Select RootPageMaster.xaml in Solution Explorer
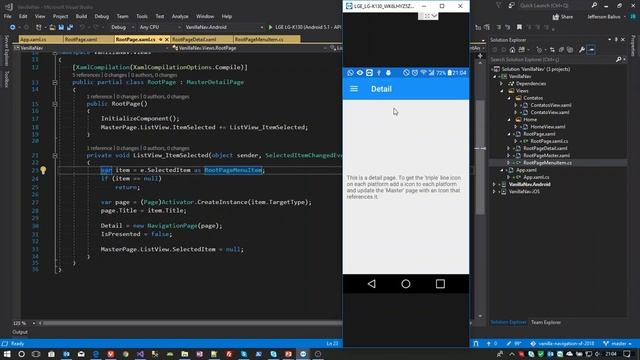The width and height of the screenshot is (640, 360). pos(546,156)
